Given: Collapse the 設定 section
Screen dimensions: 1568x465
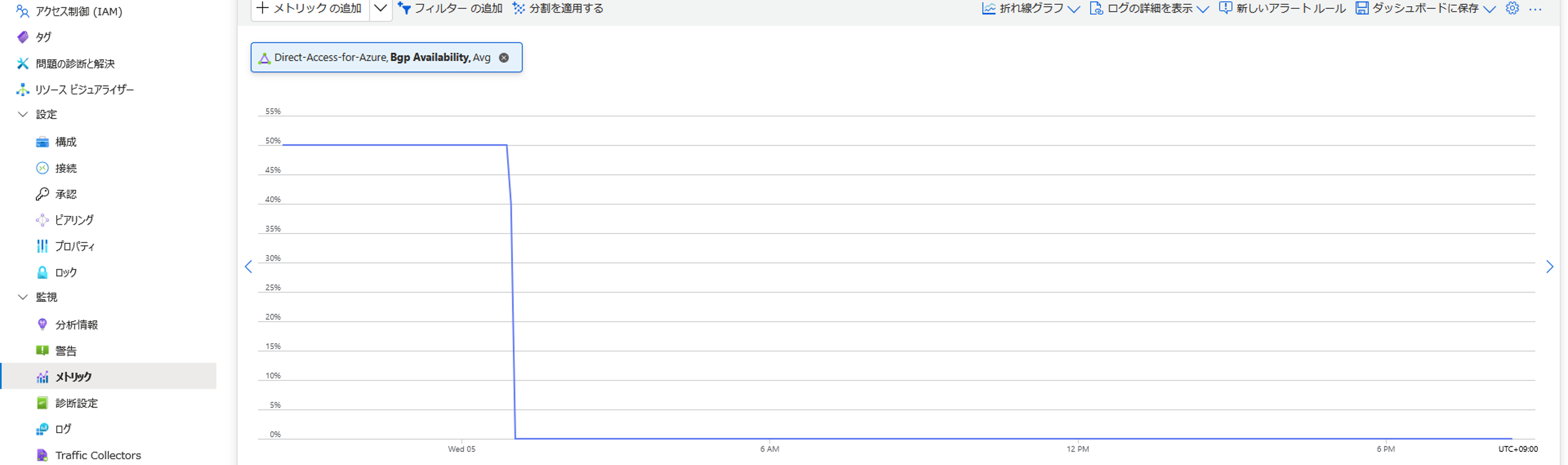Looking at the screenshot, I should pyautogui.click(x=22, y=114).
